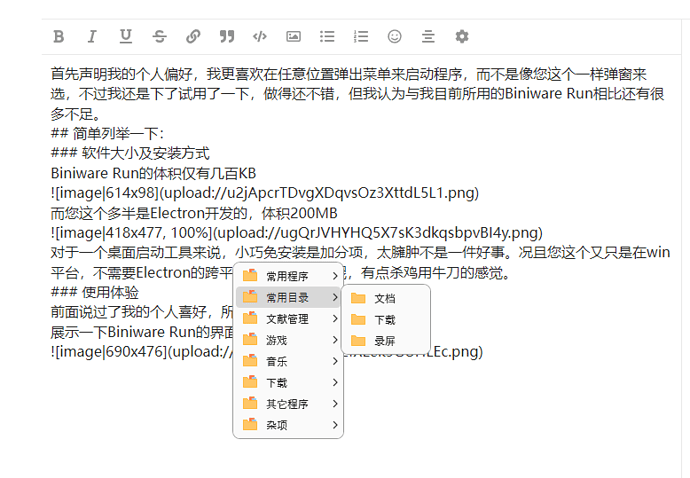Choose 录屏 from the 常用目录 submenu
This screenshot has height=478, width=690.
point(384,341)
